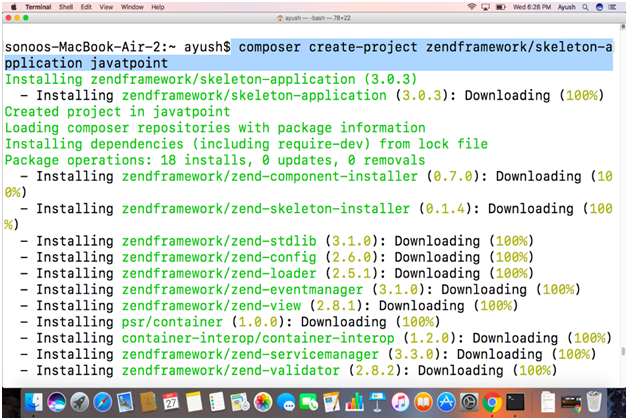Click 'zendframework/zend-servicemanager' package name
628x420 pixels.
coord(250,354)
